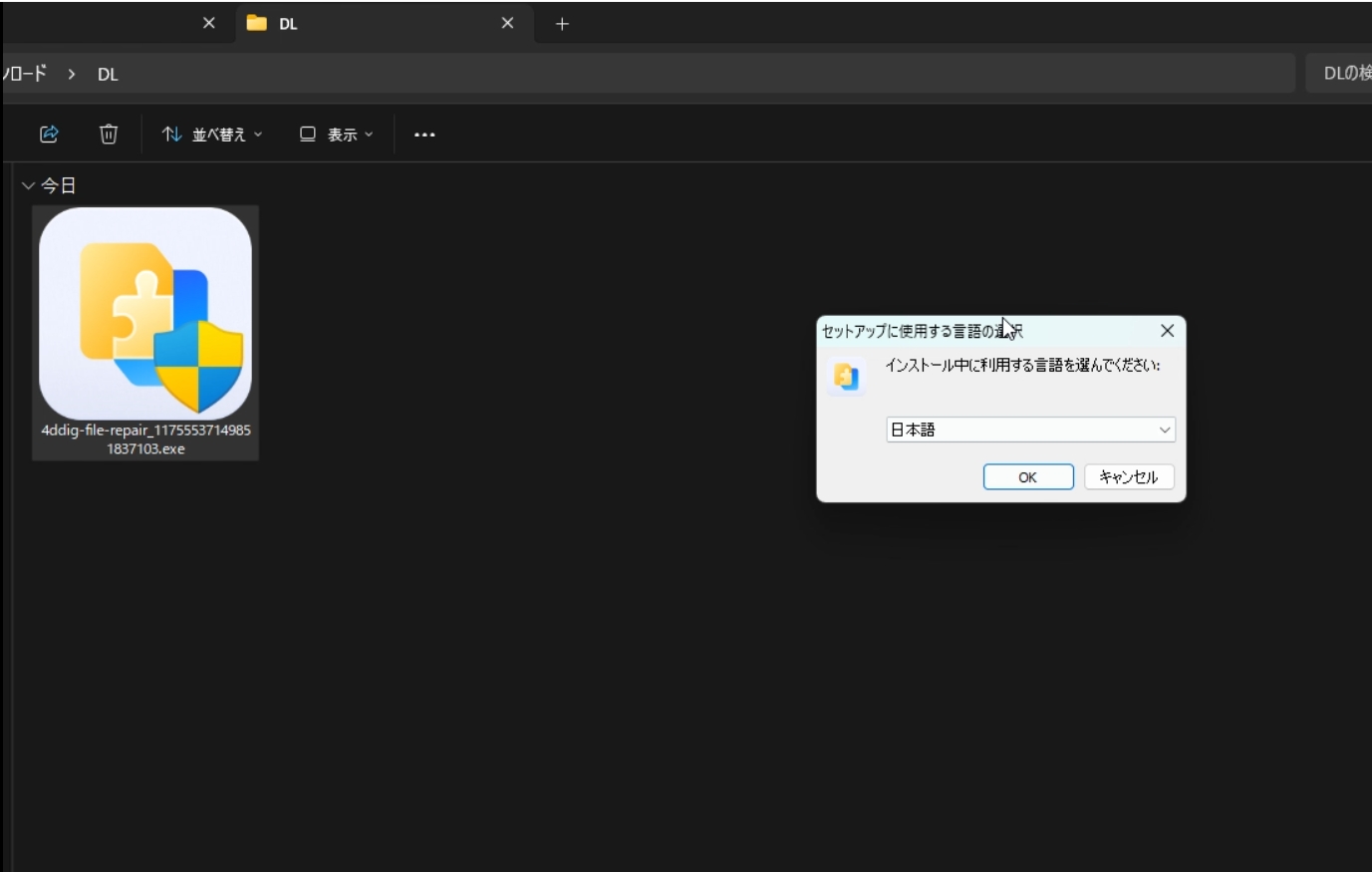
Task: Close the DL tab
Action: pos(507,23)
